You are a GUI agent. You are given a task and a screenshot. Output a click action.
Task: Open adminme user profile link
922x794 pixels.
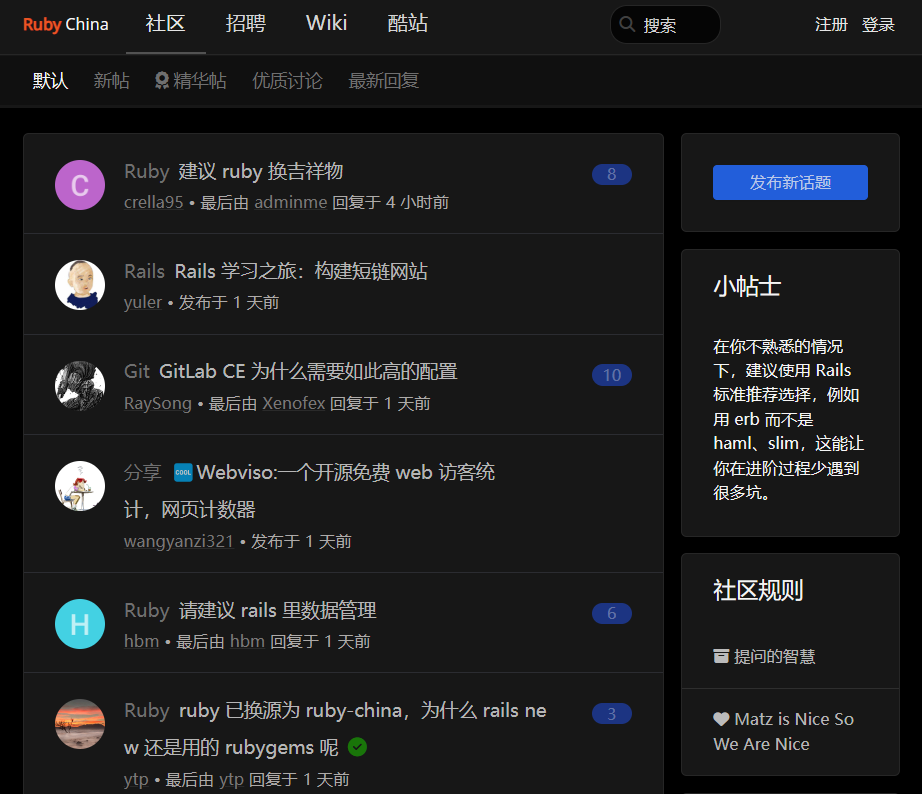290,202
